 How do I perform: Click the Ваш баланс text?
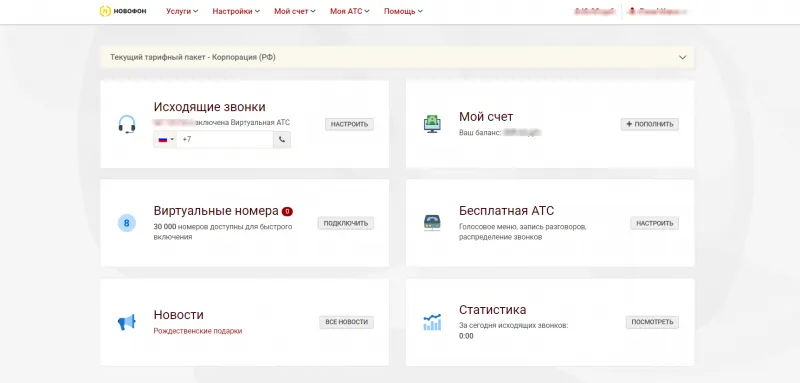pos(480,133)
